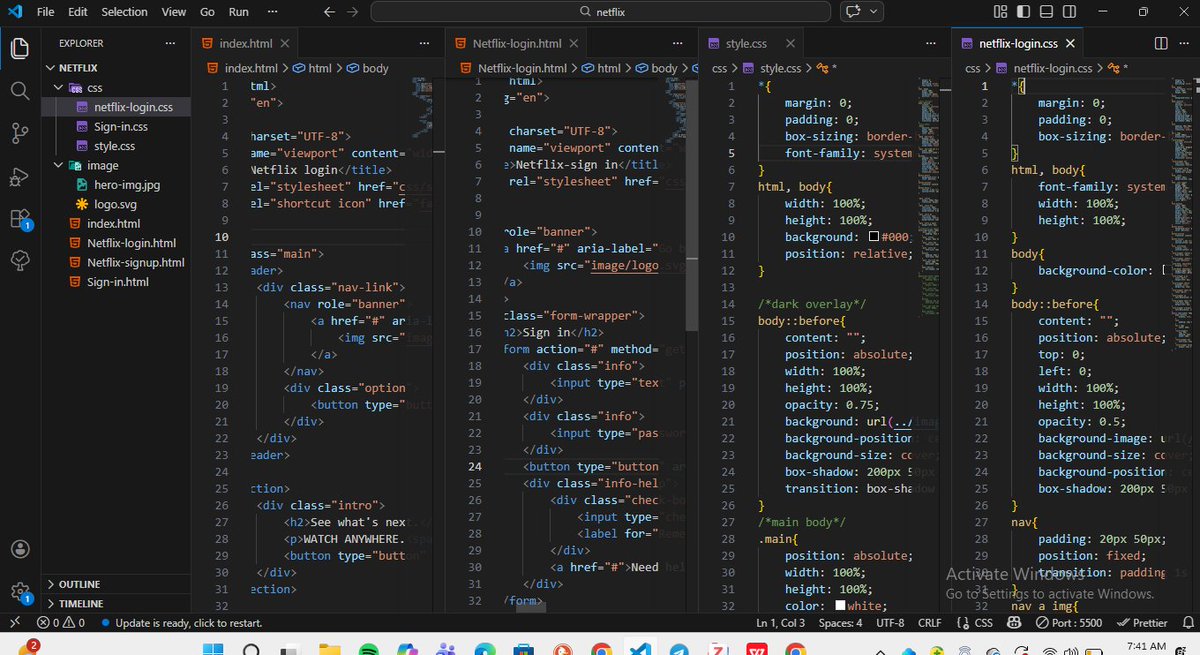Toggle the Secondary Side Bar visibility
Viewport: 1200px width, 655px height.
(x=1070, y=12)
